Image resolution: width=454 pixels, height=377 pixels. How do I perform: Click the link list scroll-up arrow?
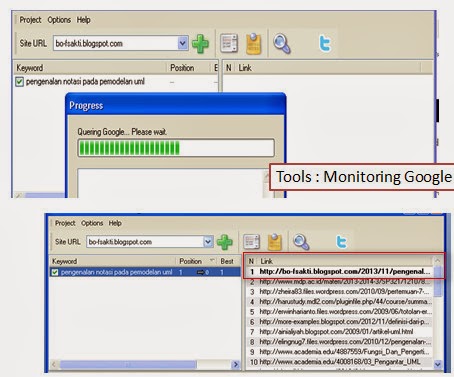tap(438, 261)
